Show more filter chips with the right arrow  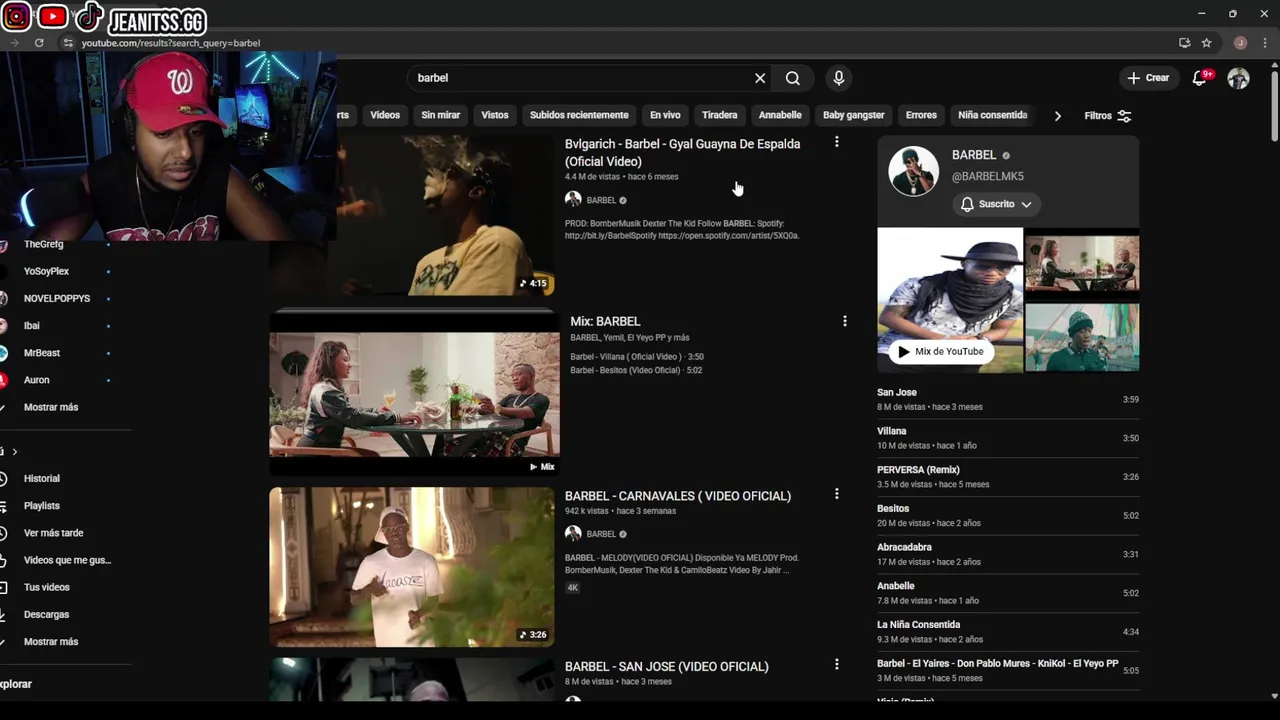click(1057, 116)
